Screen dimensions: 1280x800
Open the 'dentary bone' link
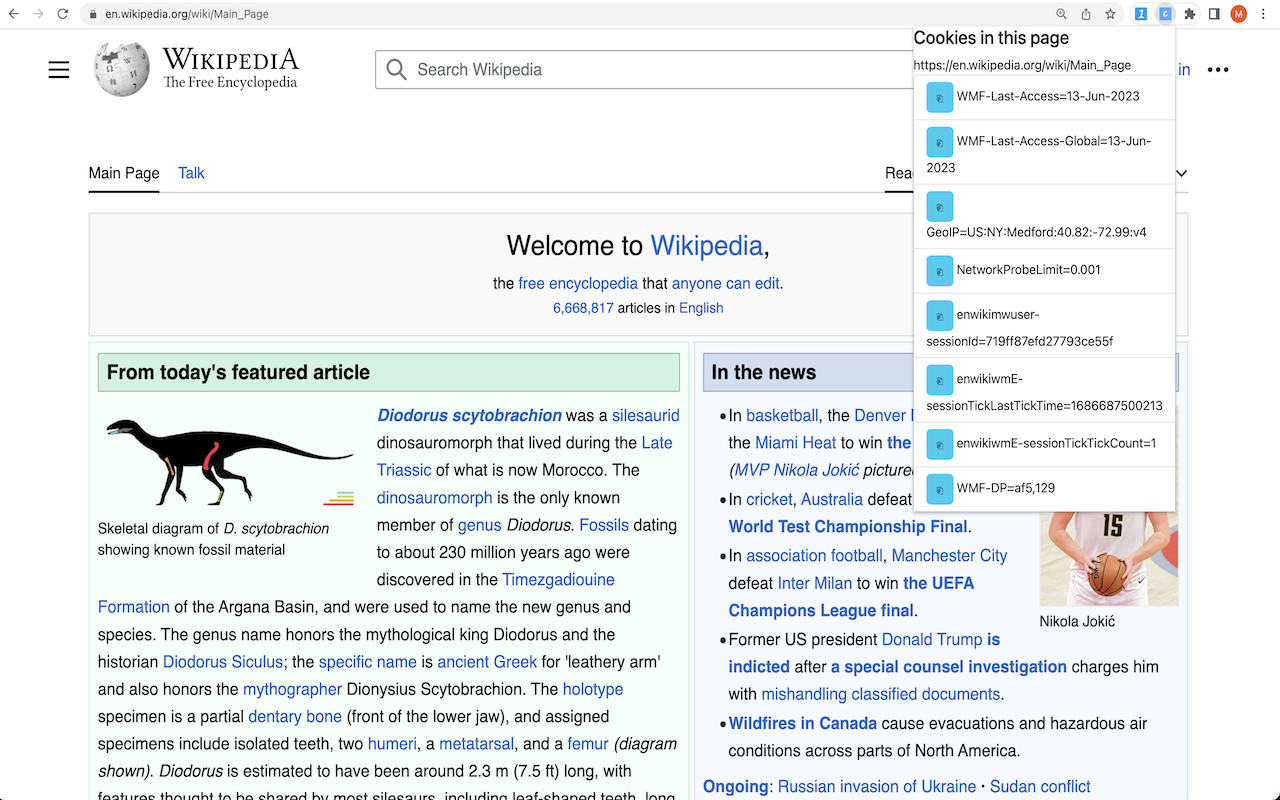pyautogui.click(x=295, y=717)
